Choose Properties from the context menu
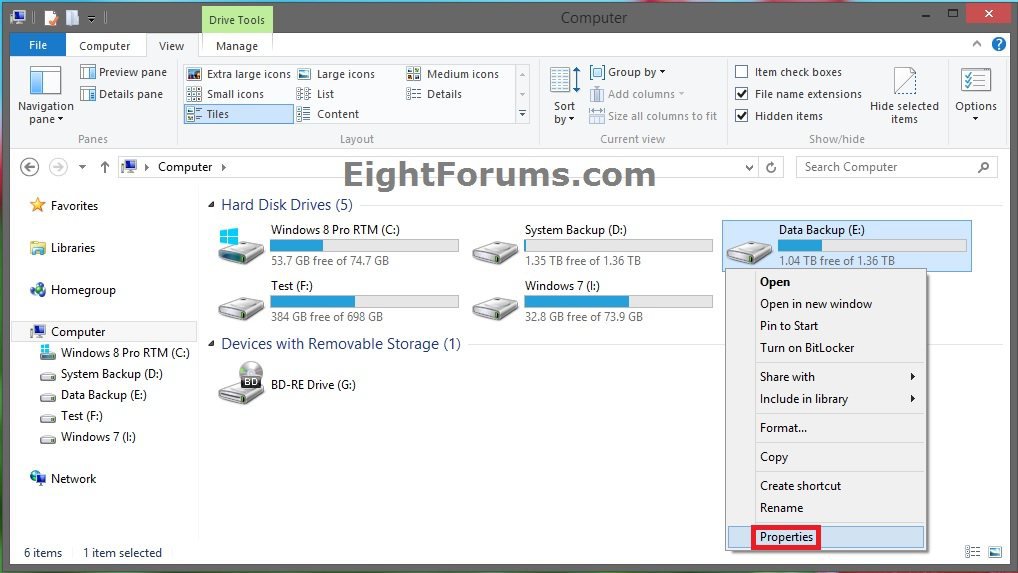Viewport: 1018px width, 573px height. 826,537
